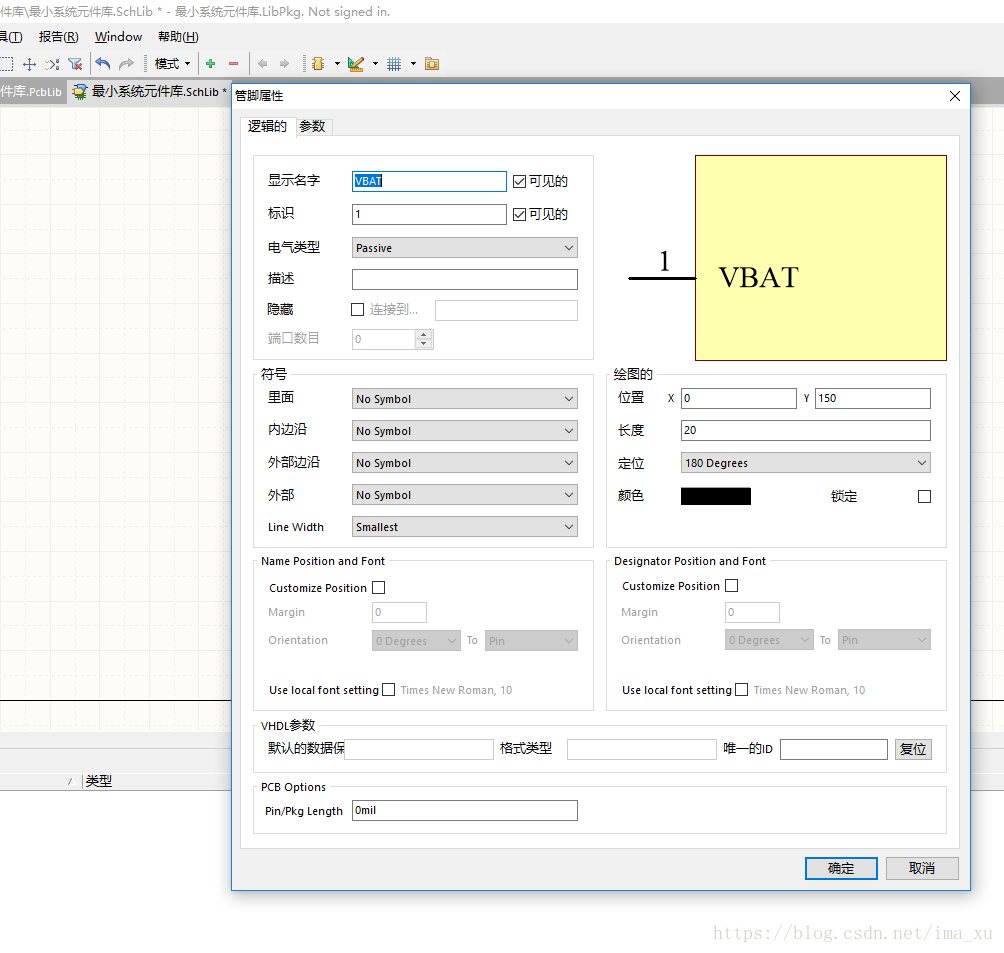The height and width of the screenshot is (953, 1004).
Task: Click the 确定 (OK) button
Action: pyautogui.click(x=841, y=868)
